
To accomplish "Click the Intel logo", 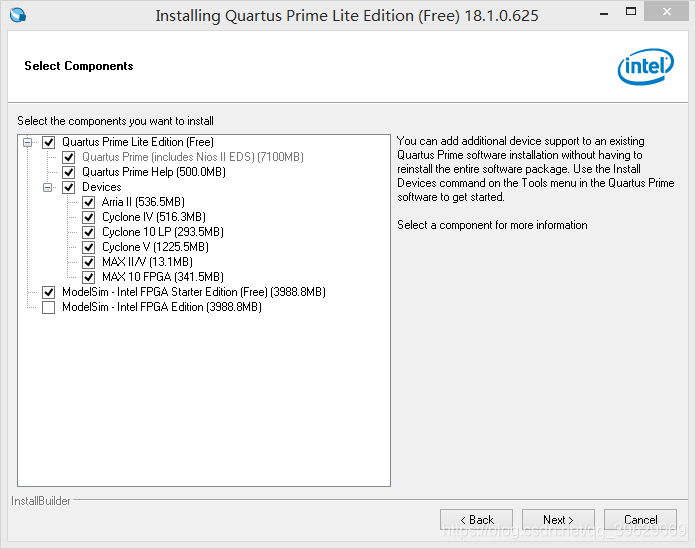I will [x=645, y=67].
